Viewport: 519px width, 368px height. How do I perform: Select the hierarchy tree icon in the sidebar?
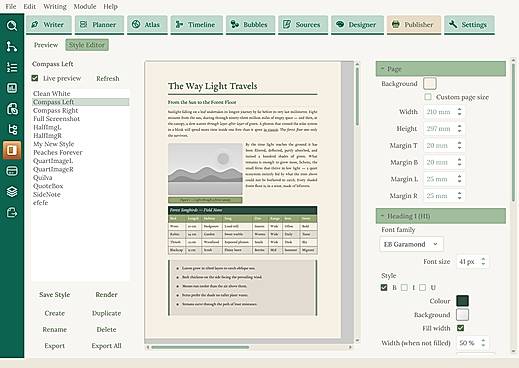[x=12, y=130]
